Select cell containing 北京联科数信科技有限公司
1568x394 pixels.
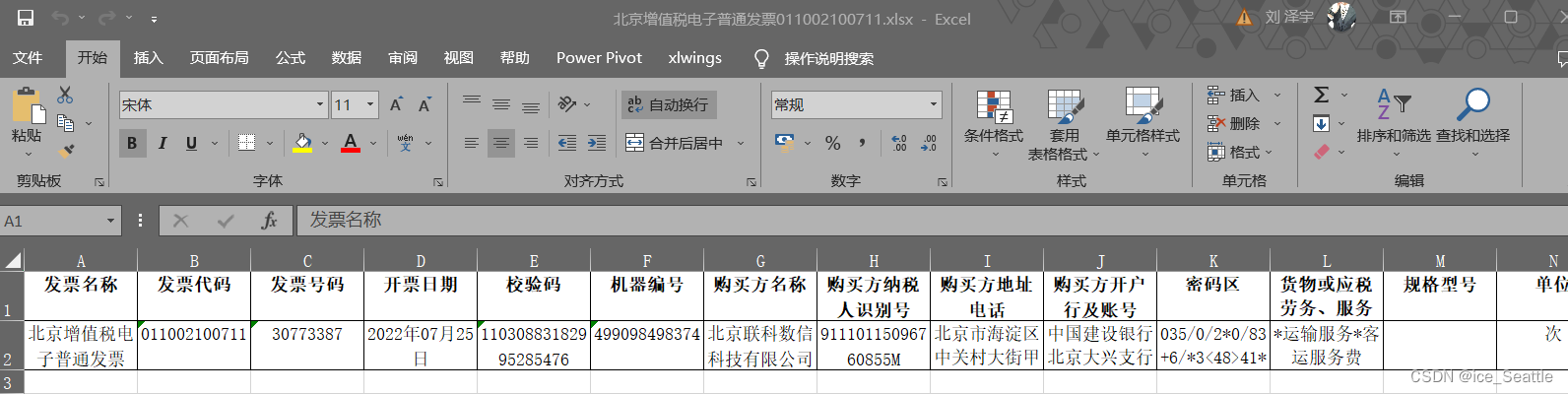point(760,346)
